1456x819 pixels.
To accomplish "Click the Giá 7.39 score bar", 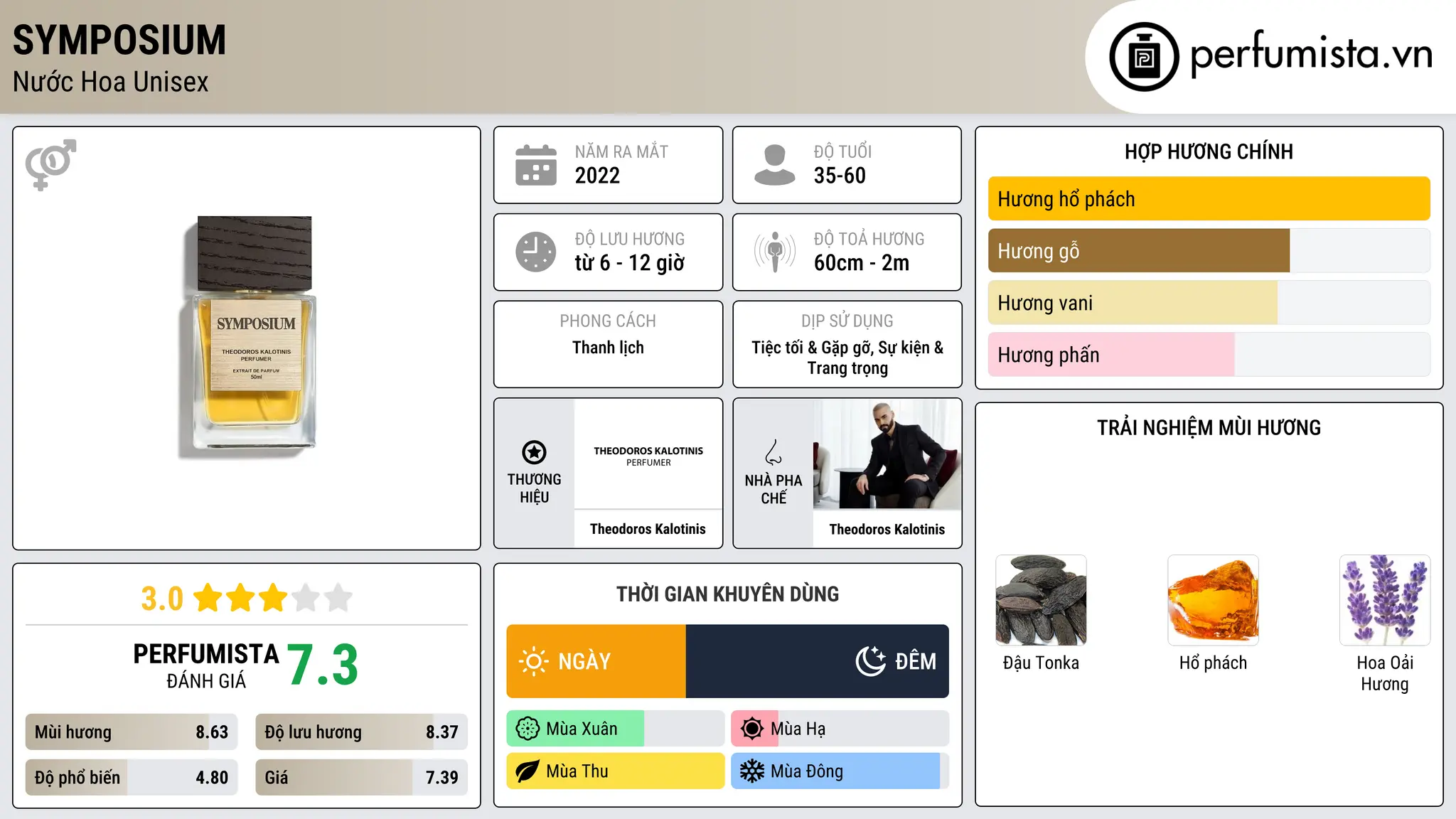I will (362, 778).
